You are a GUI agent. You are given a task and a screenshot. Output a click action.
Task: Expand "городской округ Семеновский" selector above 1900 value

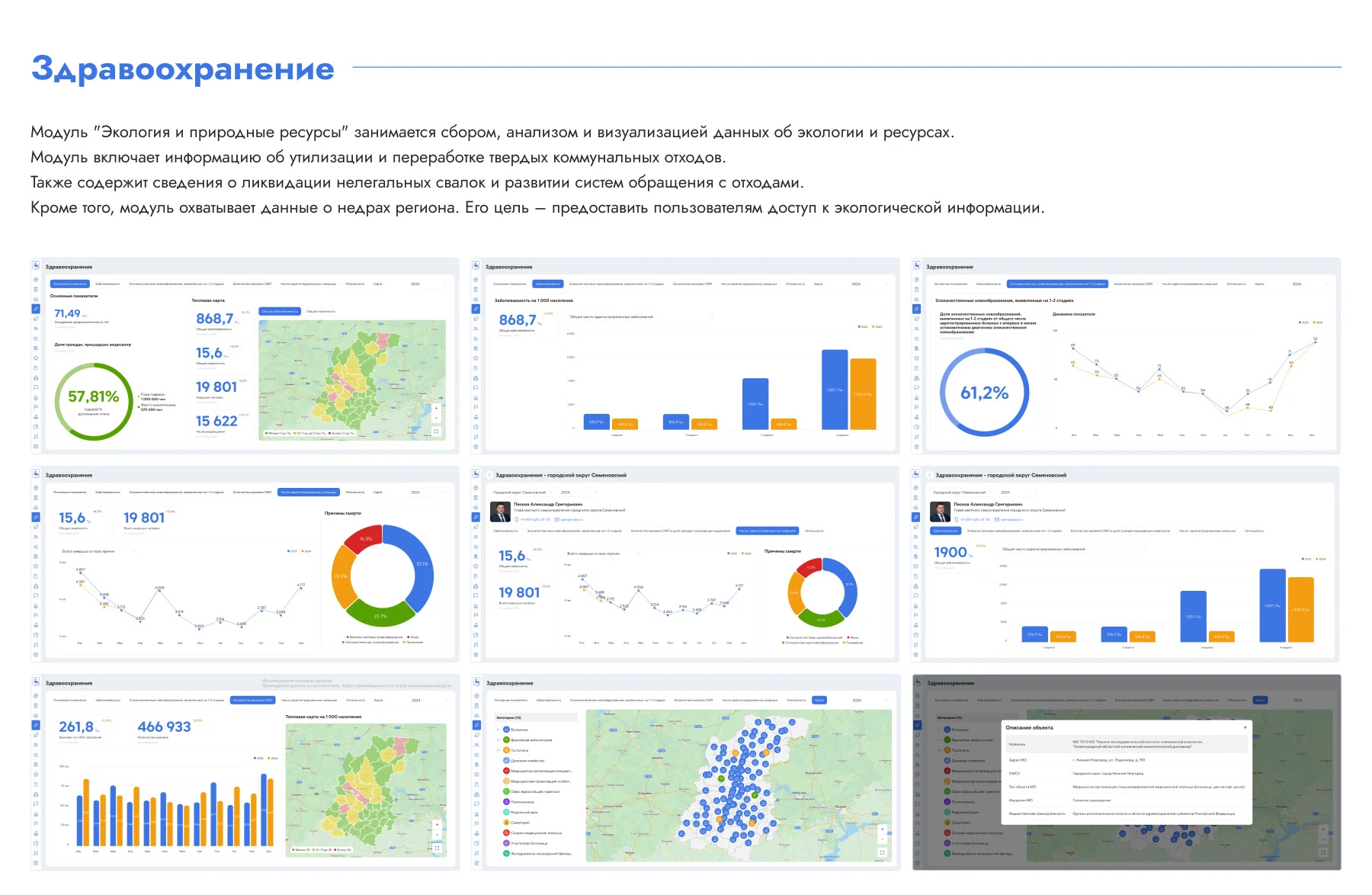click(x=963, y=492)
